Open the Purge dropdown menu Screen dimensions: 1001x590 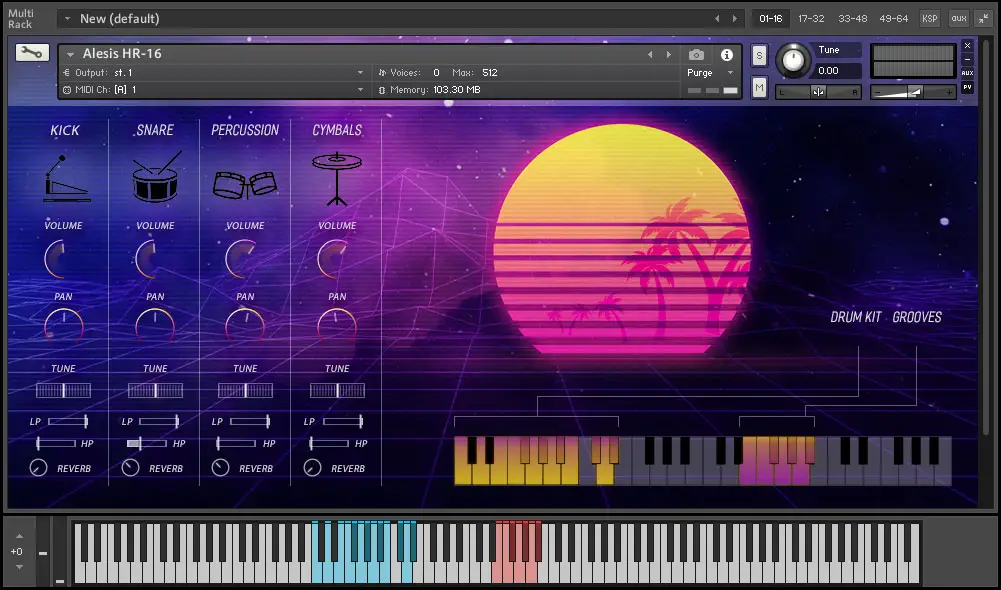(710, 73)
